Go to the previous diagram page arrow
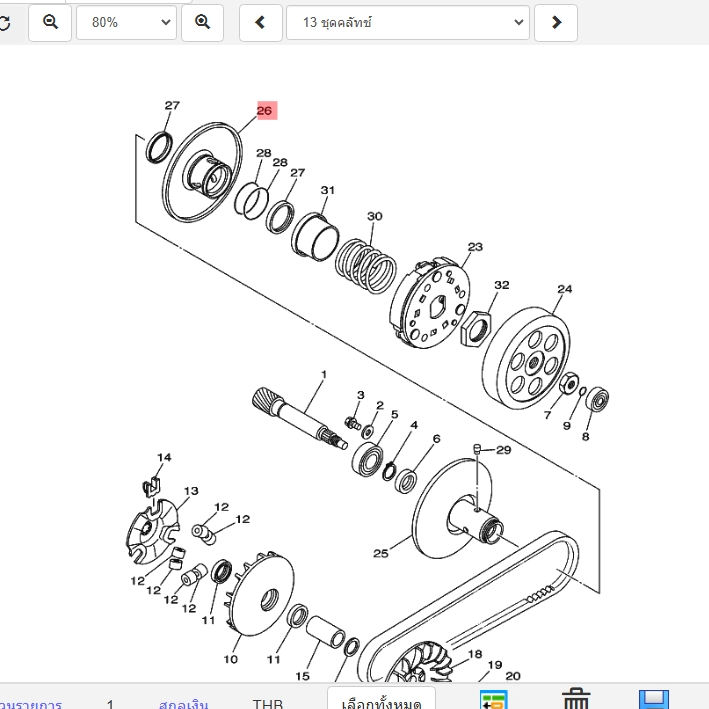 tap(260, 22)
